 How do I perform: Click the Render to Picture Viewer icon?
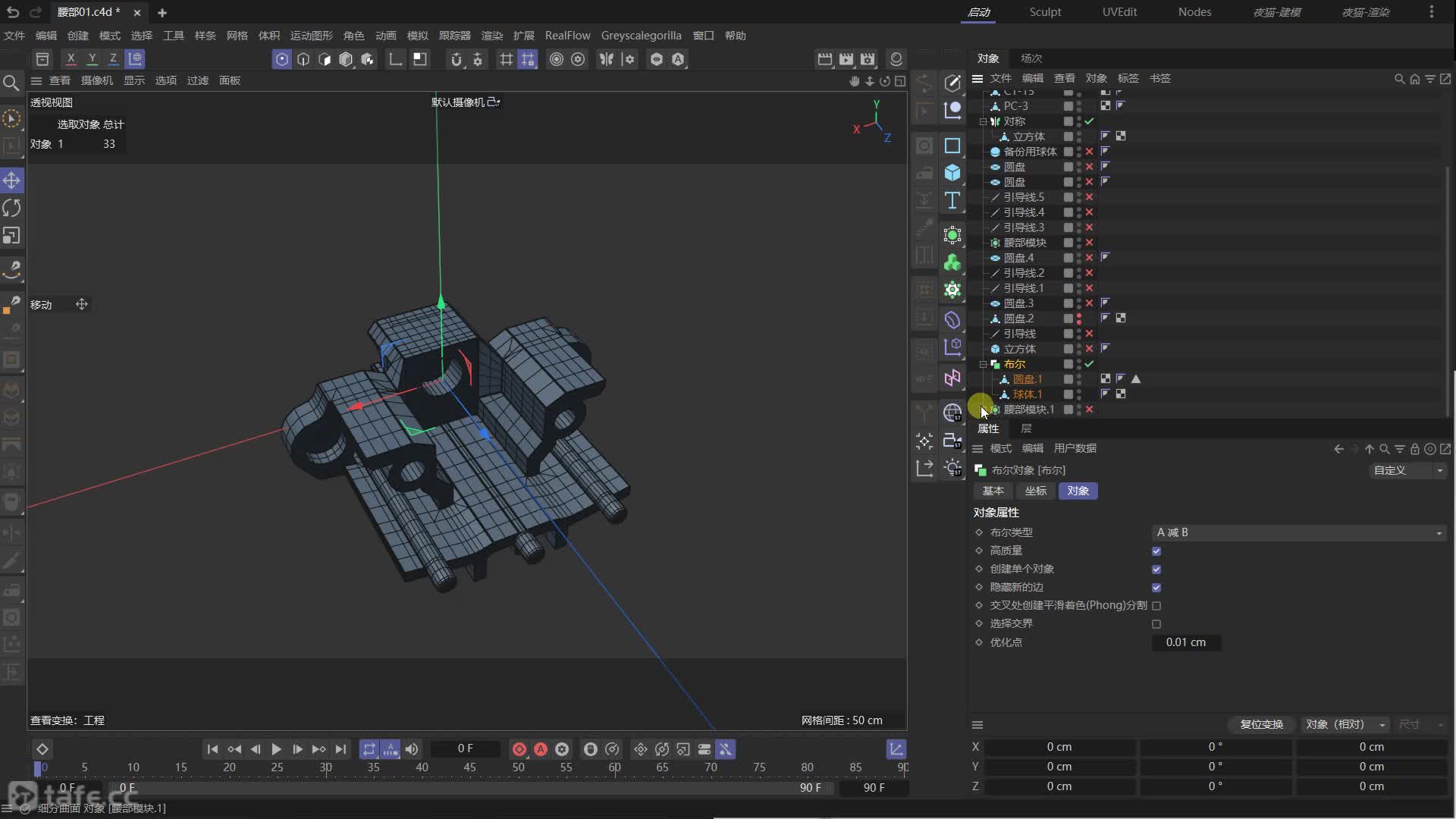[846, 58]
